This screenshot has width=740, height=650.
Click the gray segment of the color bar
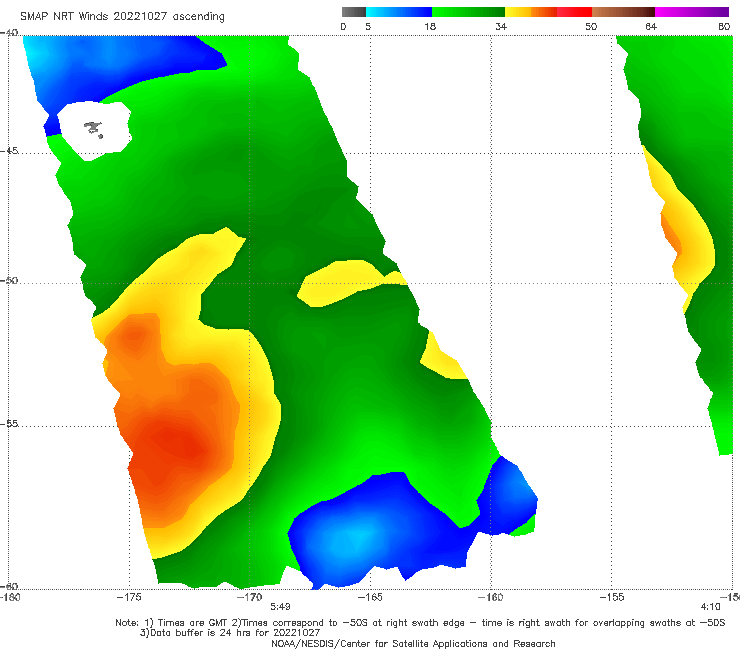(x=354, y=12)
